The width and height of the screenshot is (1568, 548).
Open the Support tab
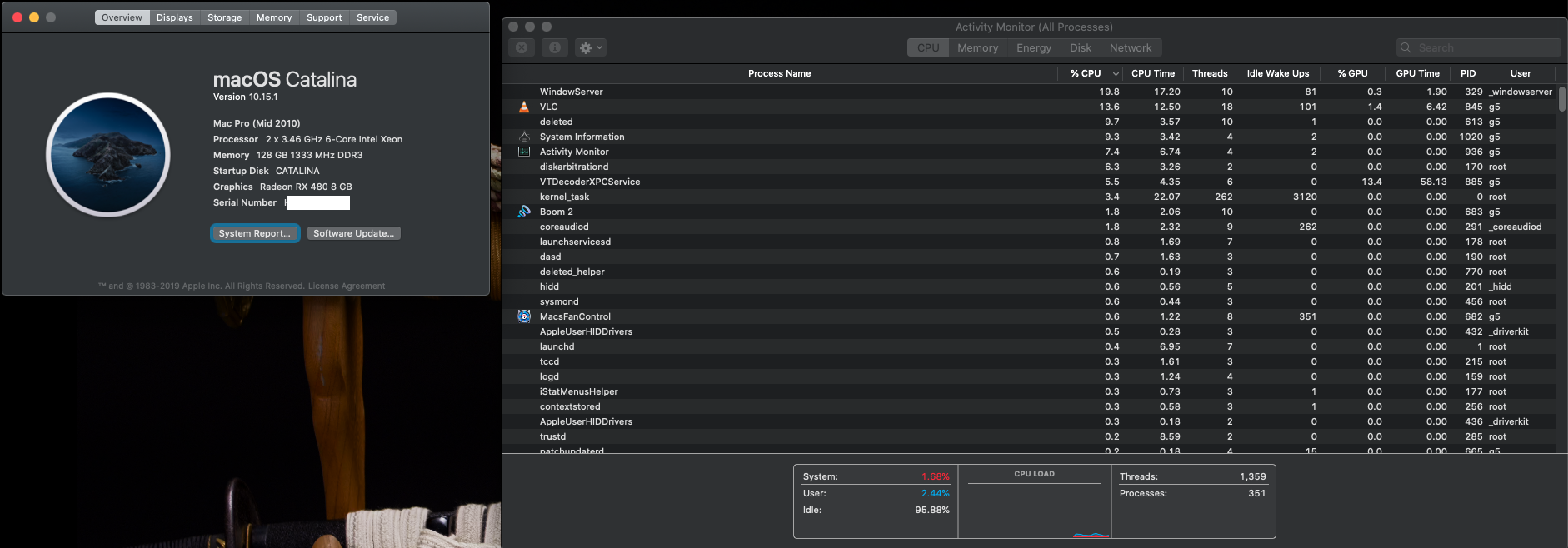click(324, 17)
